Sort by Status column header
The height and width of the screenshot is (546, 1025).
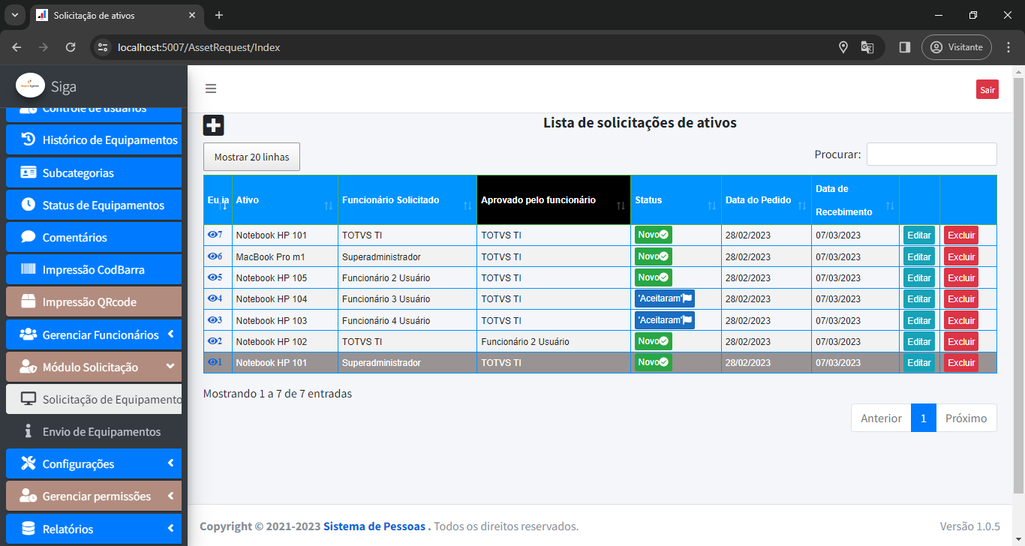[x=676, y=200]
